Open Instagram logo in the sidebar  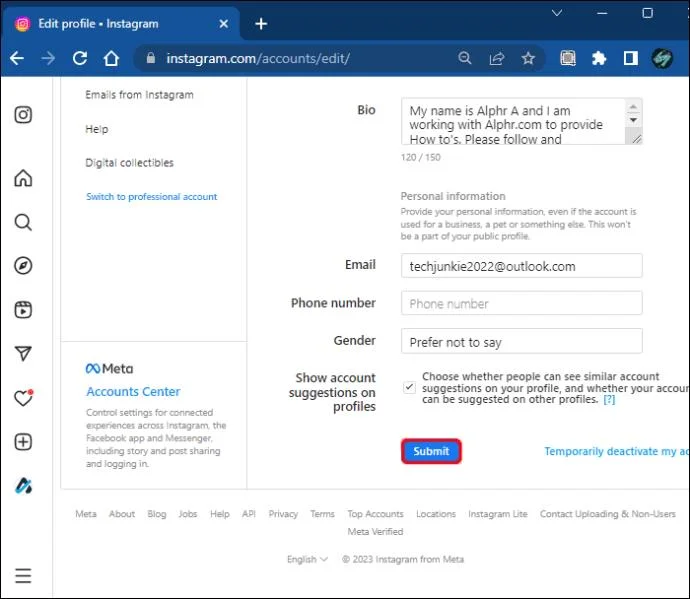(23, 115)
